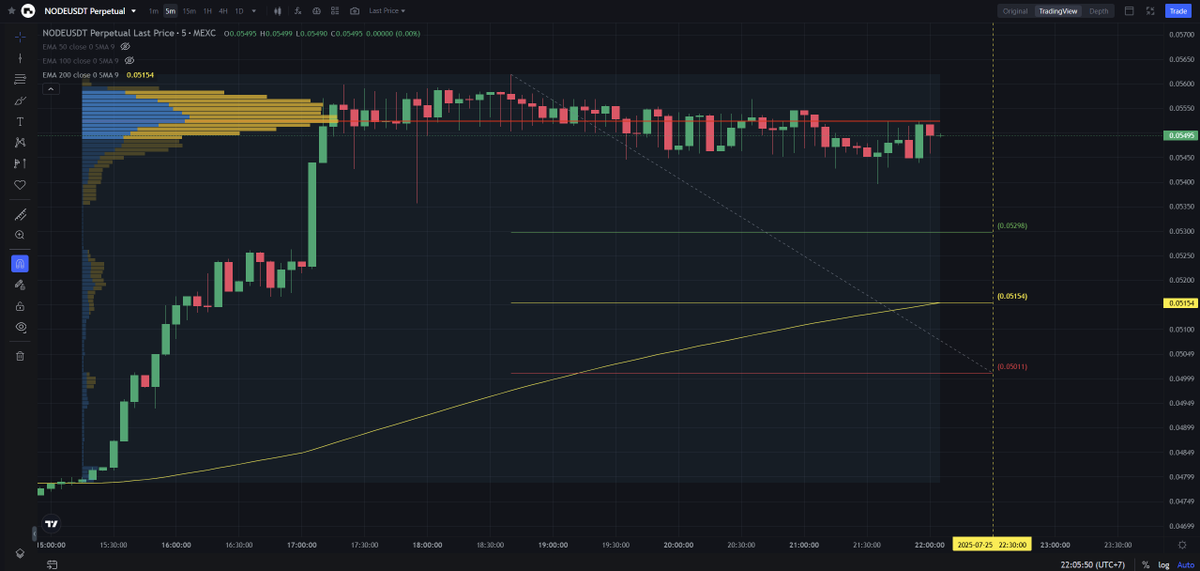Add NODEUSDT to favorites with star icon
Image resolution: width=1200 pixels, height=571 pixels.
click(9, 11)
